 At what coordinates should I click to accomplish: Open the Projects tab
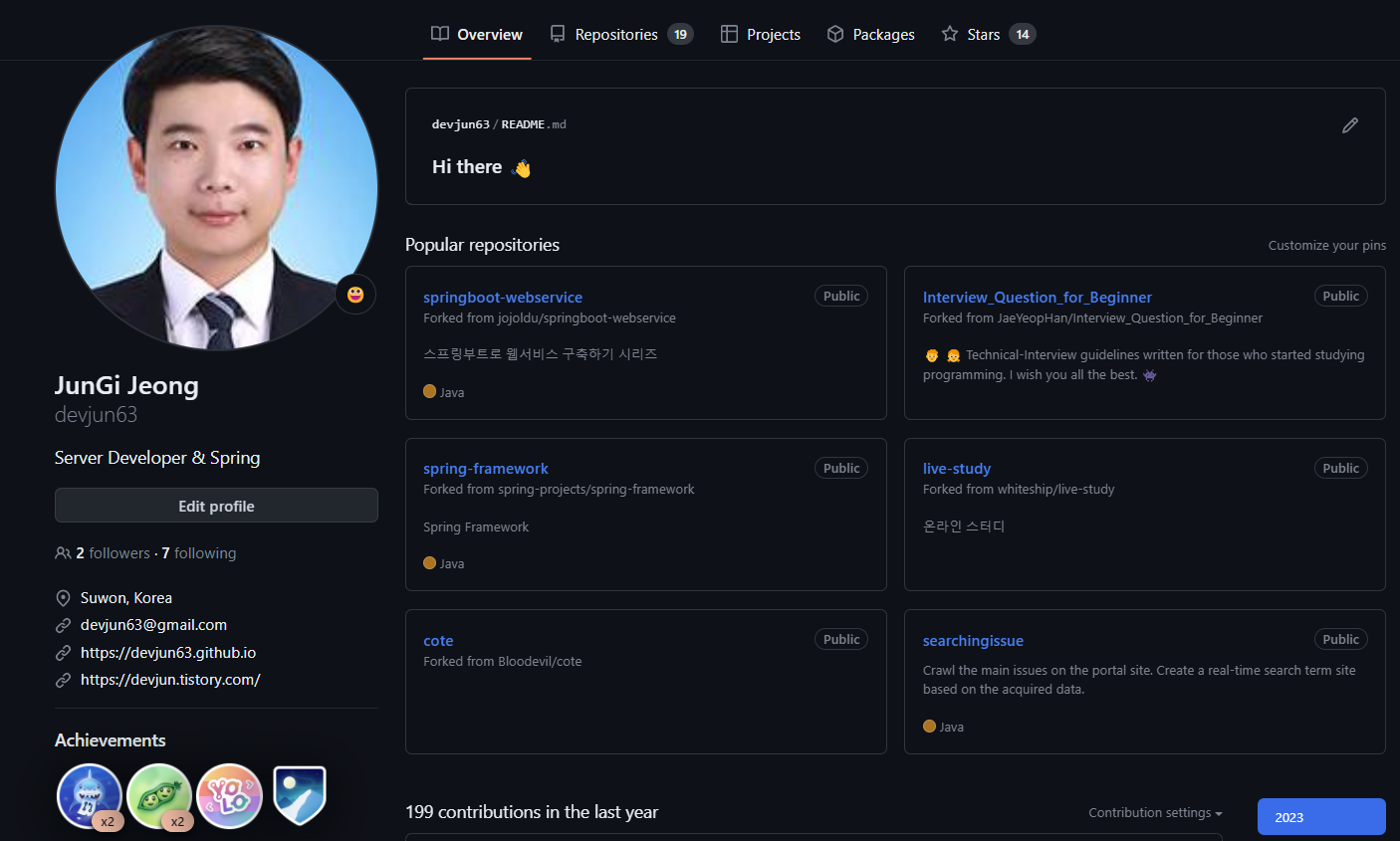(761, 34)
